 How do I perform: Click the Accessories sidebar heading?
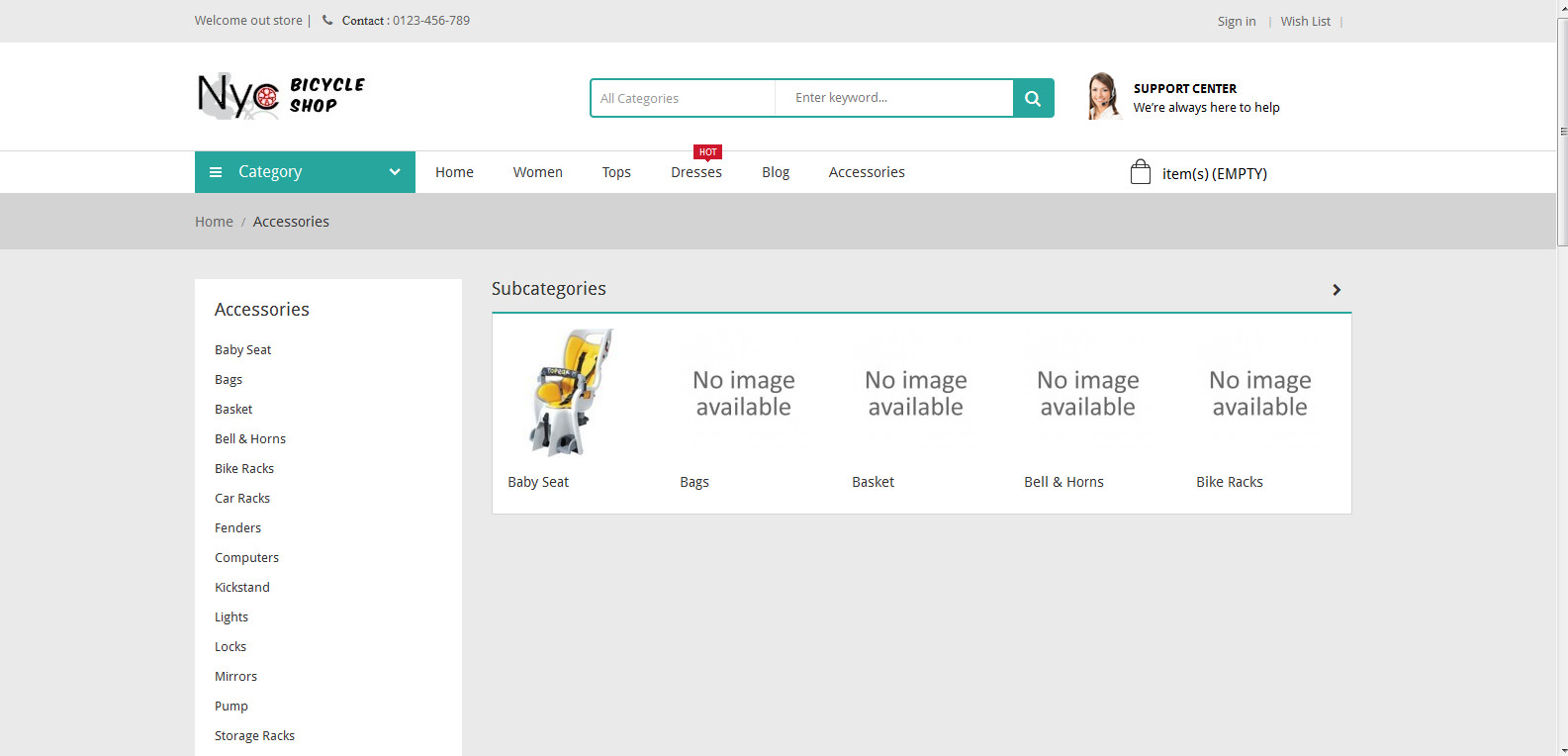pos(262,310)
